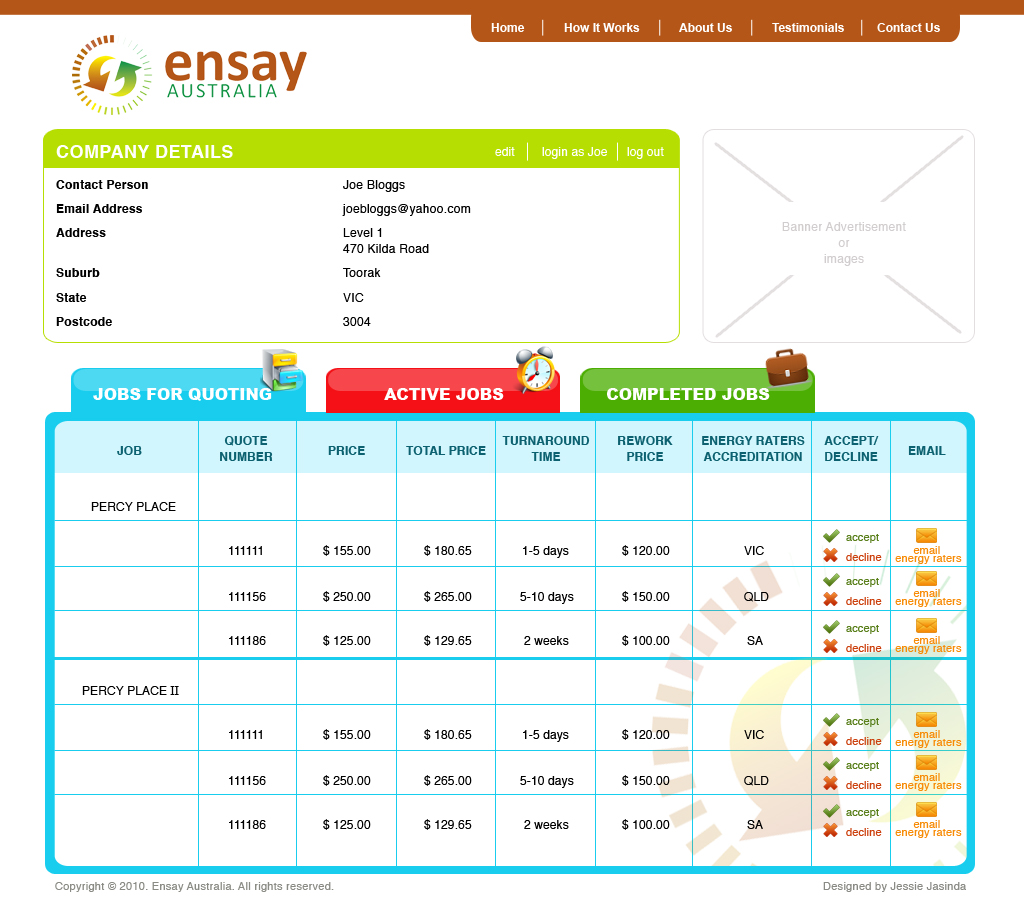Click red X for Percy Place II quote 111111
The width and height of the screenshot is (1024, 900).
(831, 740)
